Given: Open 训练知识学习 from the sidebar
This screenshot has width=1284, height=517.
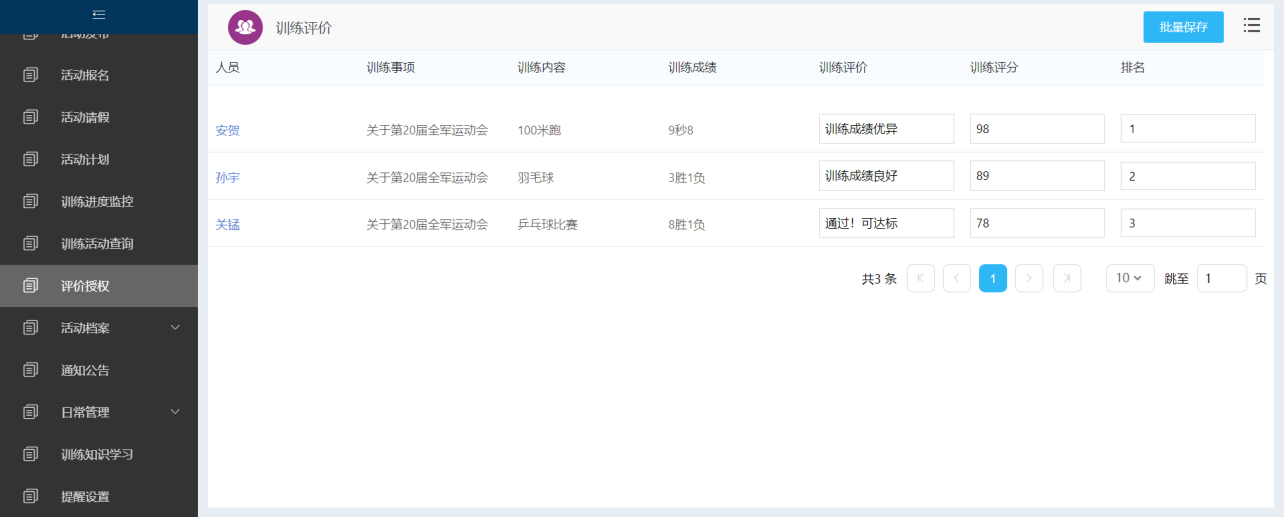Looking at the screenshot, I should (97, 454).
